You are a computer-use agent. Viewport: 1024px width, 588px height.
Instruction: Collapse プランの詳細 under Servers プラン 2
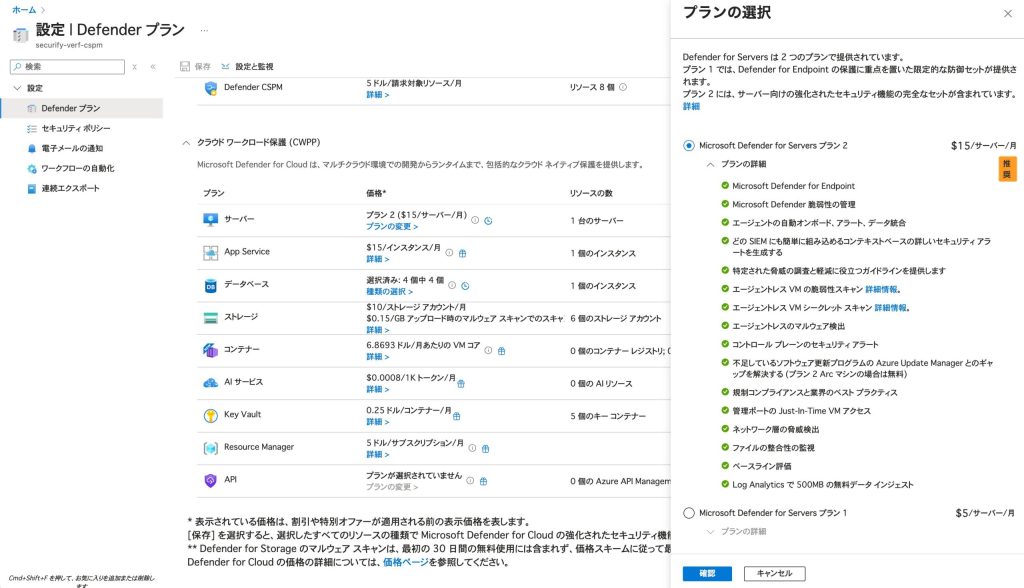(710, 164)
